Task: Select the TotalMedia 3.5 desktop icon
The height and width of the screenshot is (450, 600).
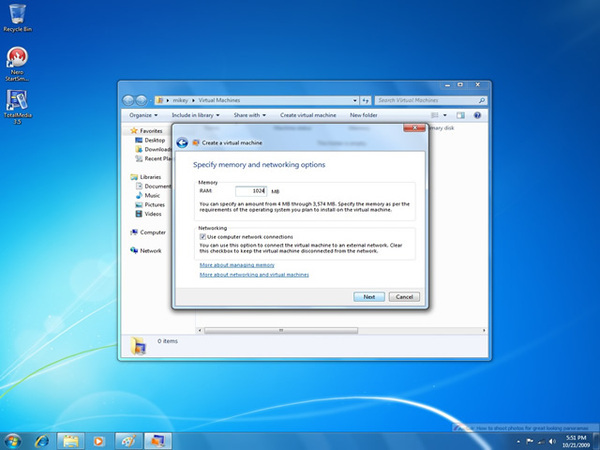Action: [x=17, y=107]
